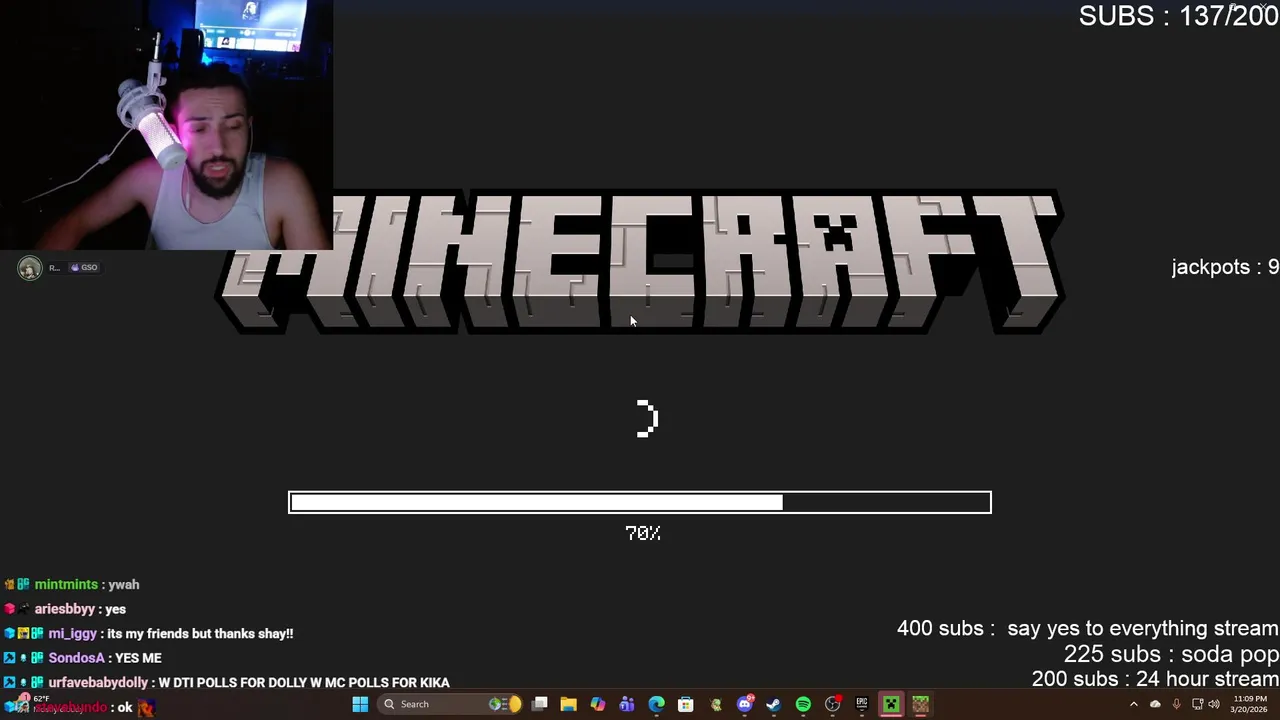This screenshot has height=720, width=1280.
Task: Click SondosA message YES ME
Action: click(x=83, y=658)
